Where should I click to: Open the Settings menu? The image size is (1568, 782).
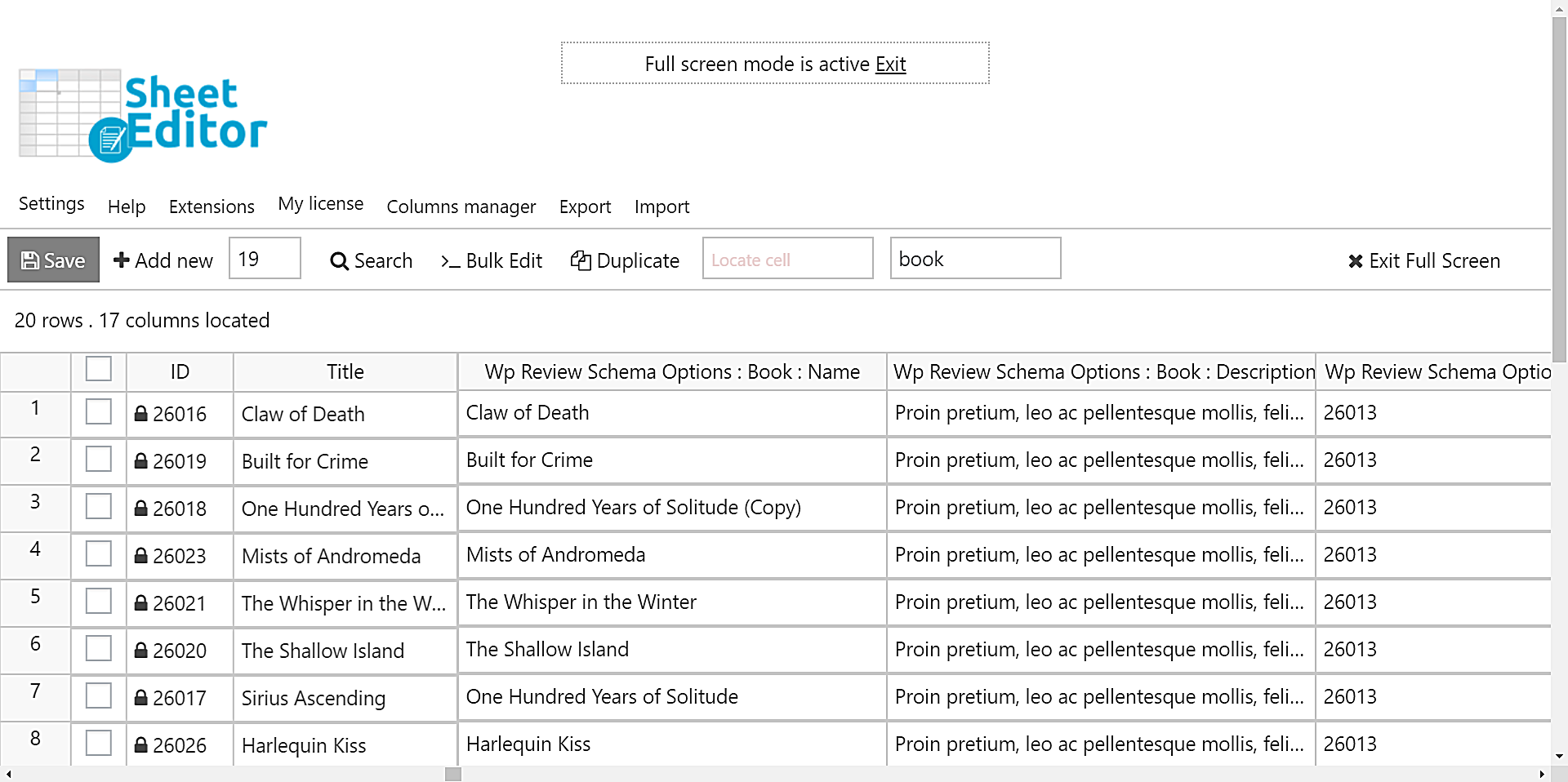pos(51,204)
